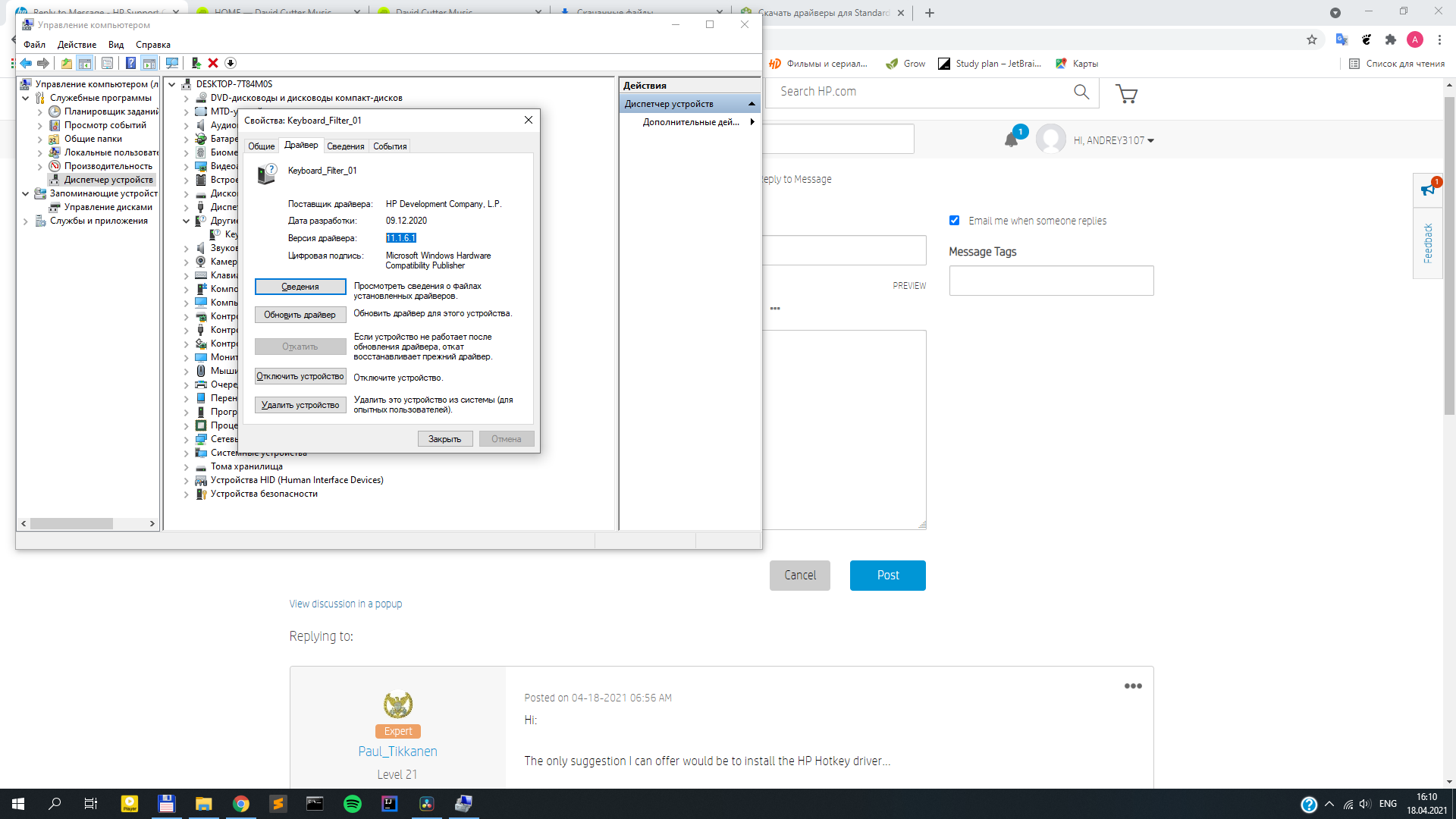Click the Message Tags input field
This screenshot has width=1456, height=819.
pos(1051,281)
